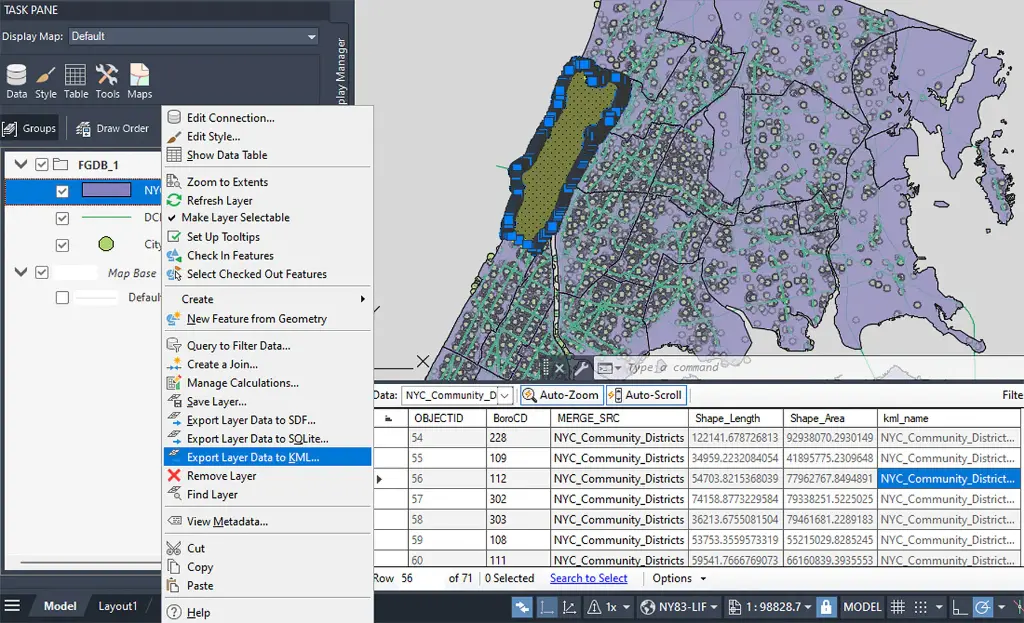Enable the Default base layer checkbox
Viewport: 1024px width, 623px height.
[62, 298]
